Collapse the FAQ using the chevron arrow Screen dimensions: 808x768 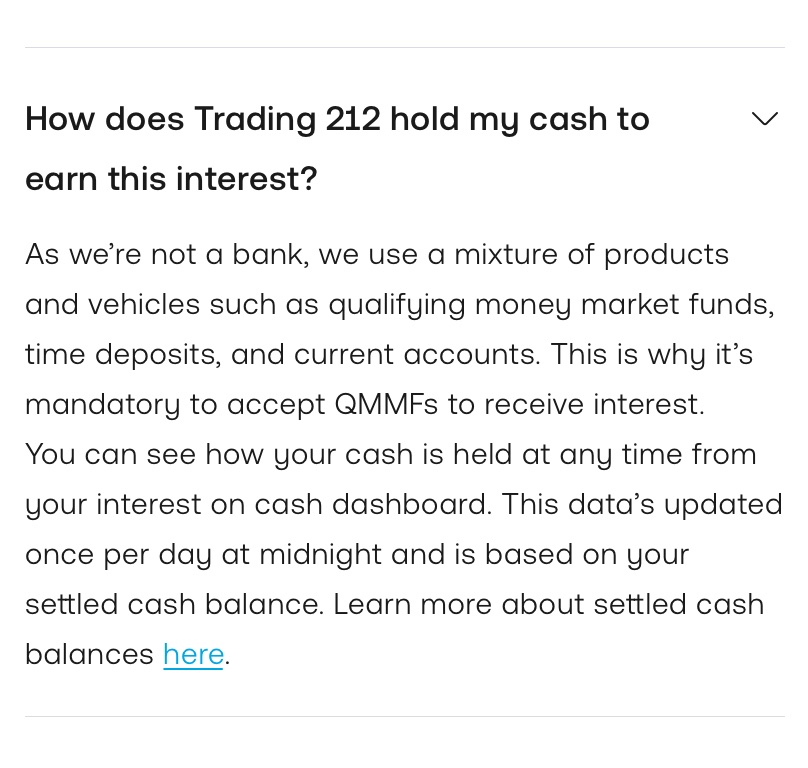coord(765,119)
